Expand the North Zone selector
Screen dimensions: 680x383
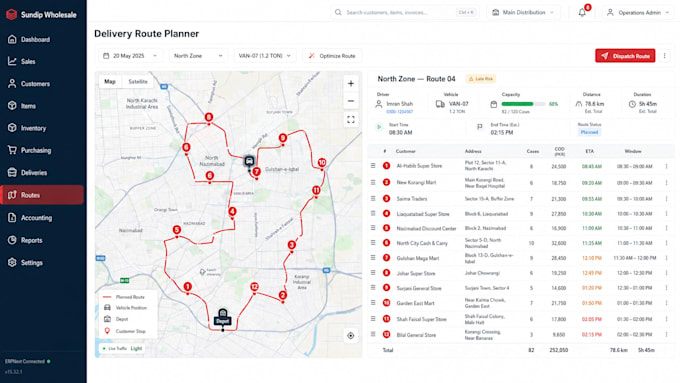click(198, 56)
